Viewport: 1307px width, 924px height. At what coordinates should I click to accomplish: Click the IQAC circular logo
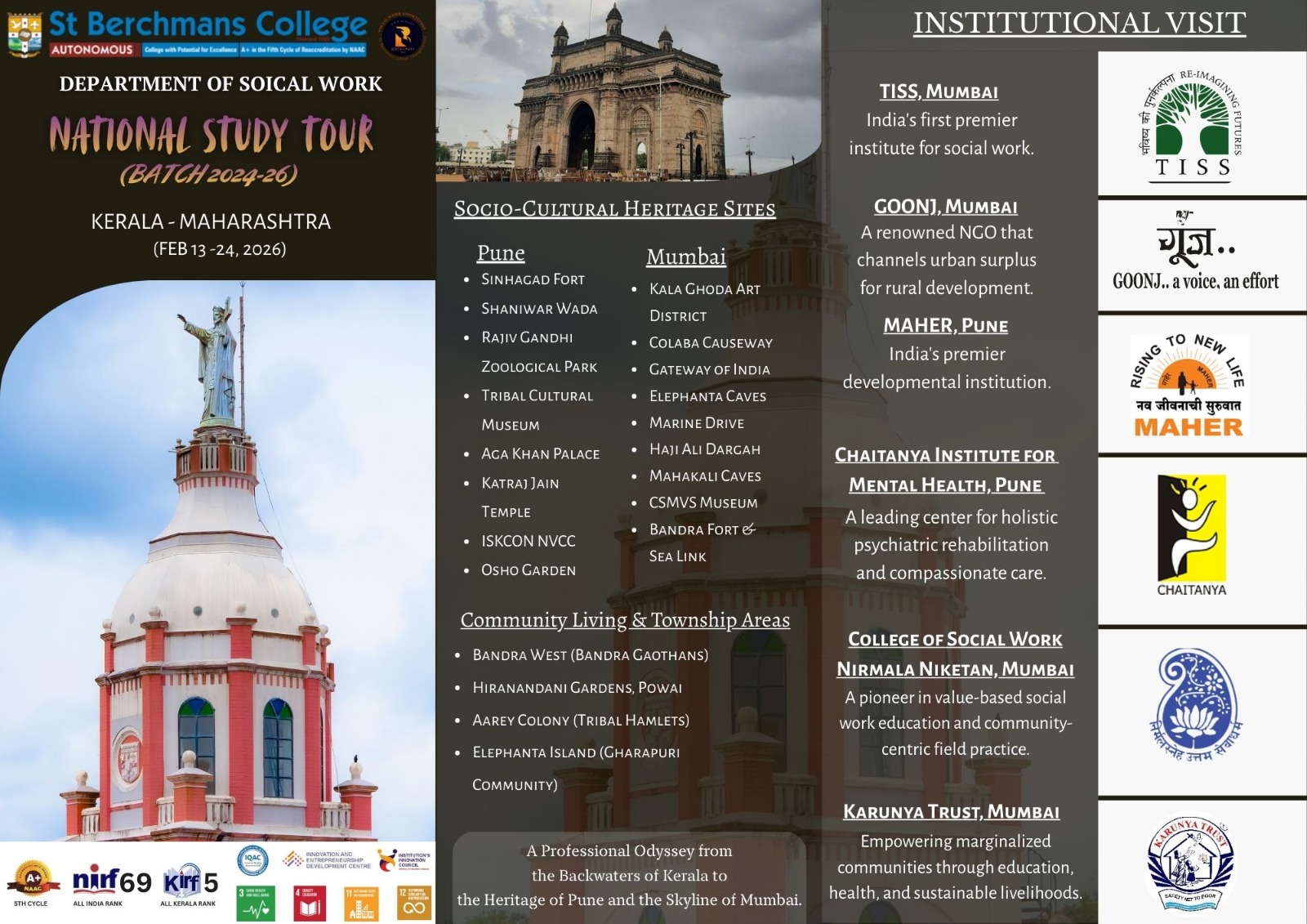[252, 860]
